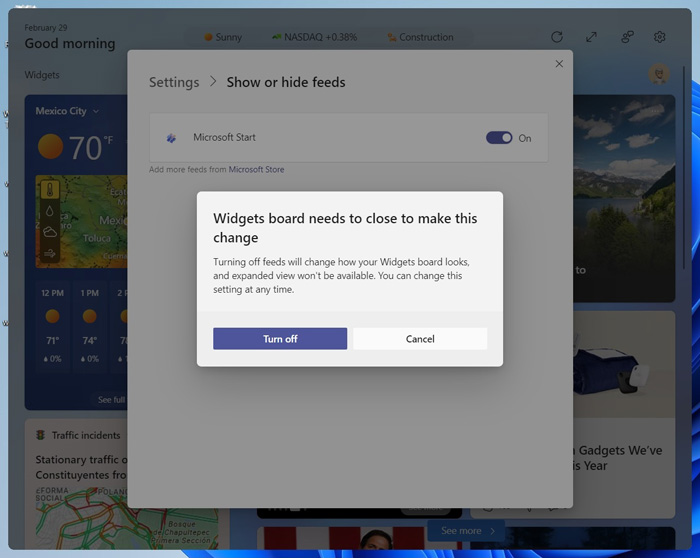Screen dimensions: 700x558
Task: Select the Sunny weather chip
Action: tap(223, 37)
